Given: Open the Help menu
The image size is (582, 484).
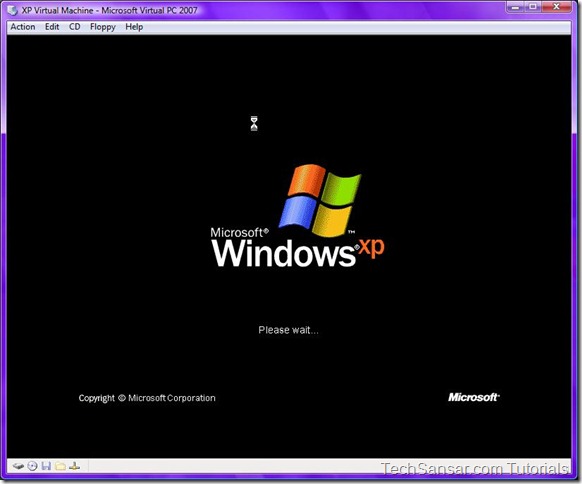Looking at the screenshot, I should point(134,27).
